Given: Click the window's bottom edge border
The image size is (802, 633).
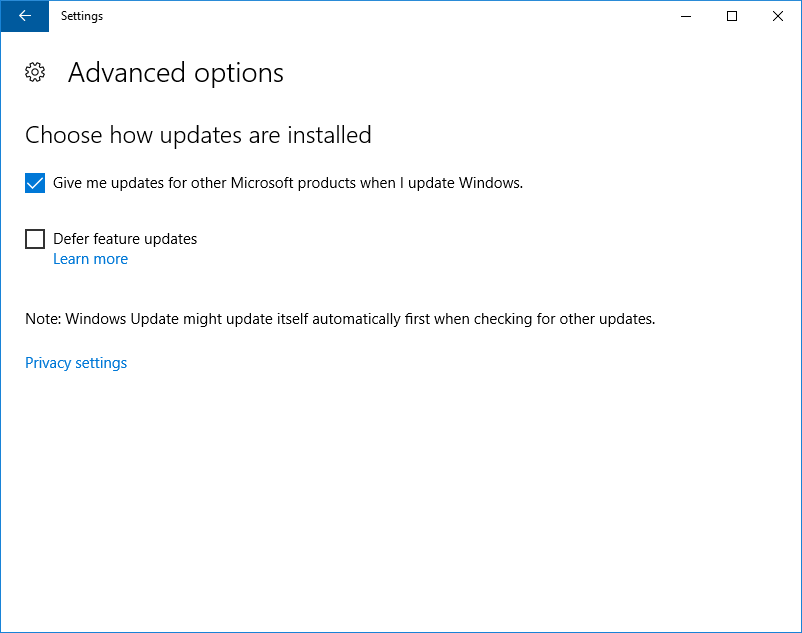Looking at the screenshot, I should (x=400, y=631).
